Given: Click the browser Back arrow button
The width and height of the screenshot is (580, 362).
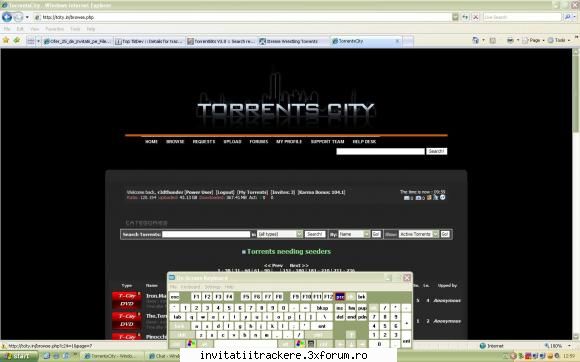Looking at the screenshot, I should coord(7,17).
